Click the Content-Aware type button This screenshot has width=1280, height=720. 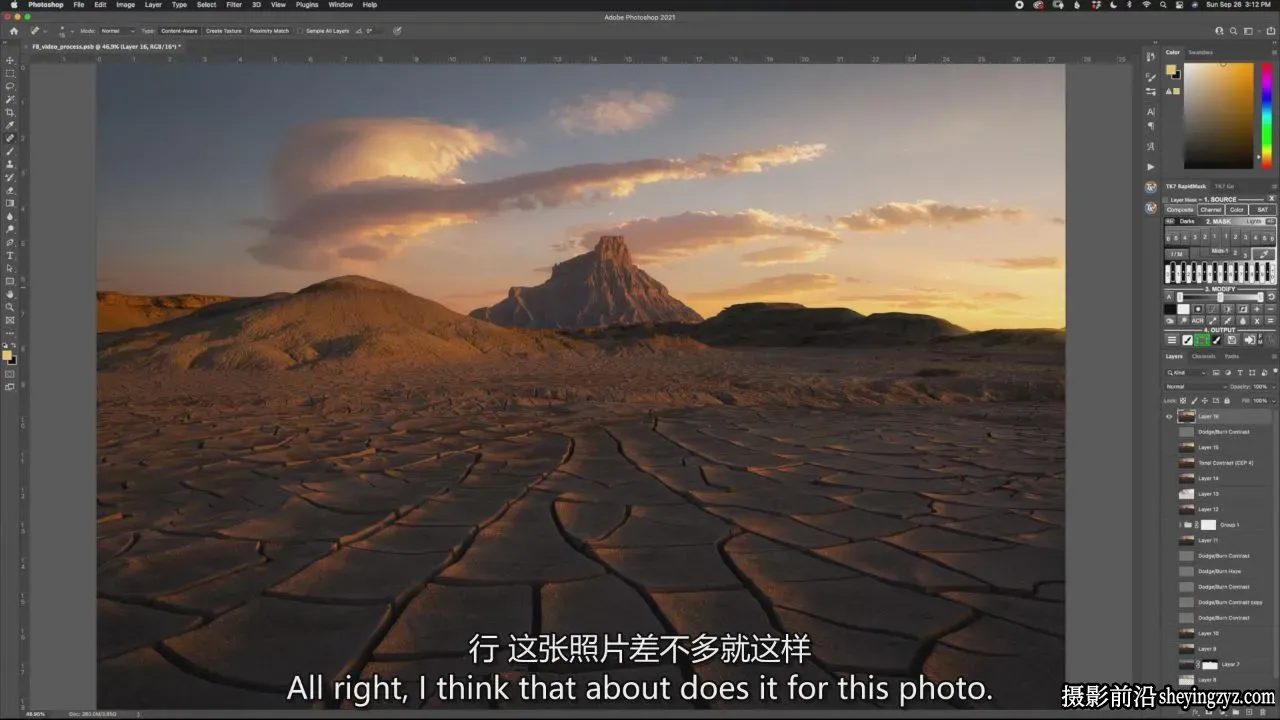180,31
